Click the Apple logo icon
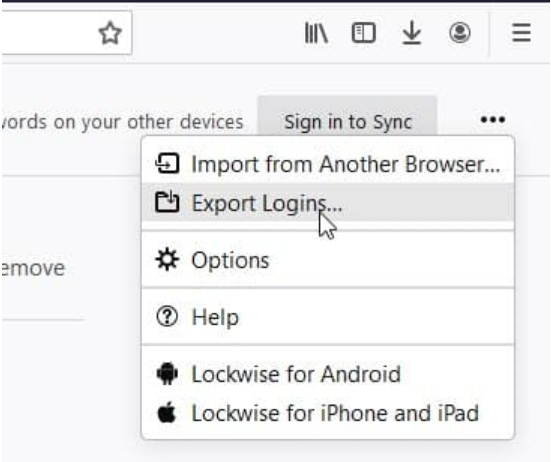The width and height of the screenshot is (551, 462). tap(167, 412)
